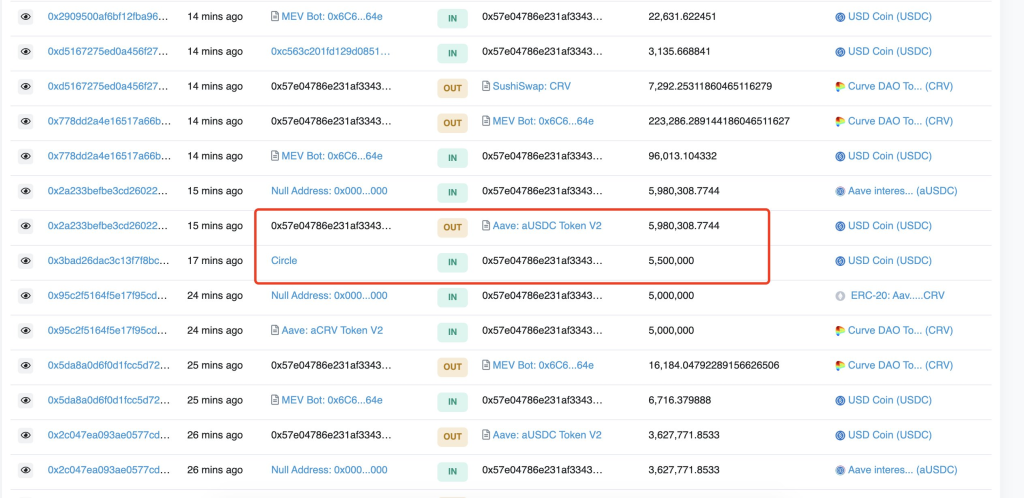1024x498 pixels.
Task: Open sender address 0xc563c201fd129d0851...
Action: click(330, 52)
